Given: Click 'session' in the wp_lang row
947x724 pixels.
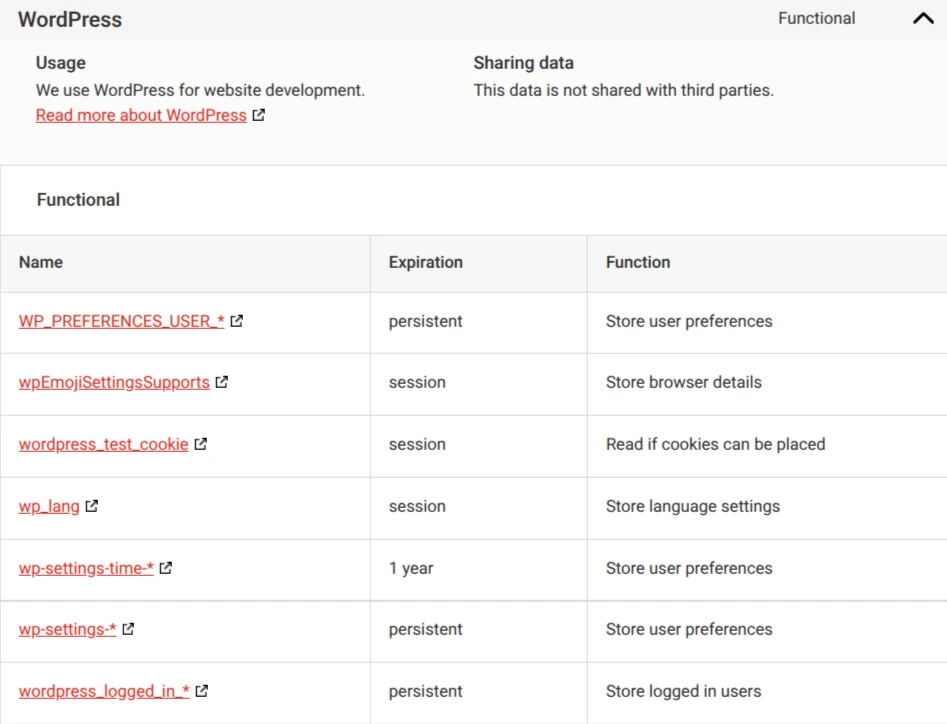Looking at the screenshot, I should pos(417,506).
